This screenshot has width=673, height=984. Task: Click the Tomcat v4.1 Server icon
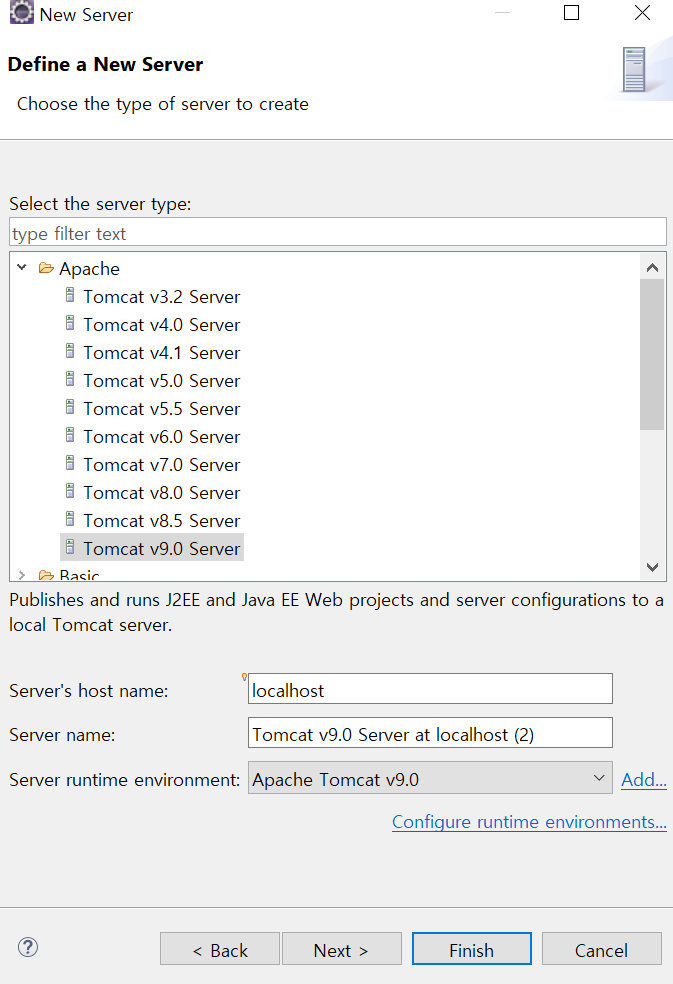70,351
